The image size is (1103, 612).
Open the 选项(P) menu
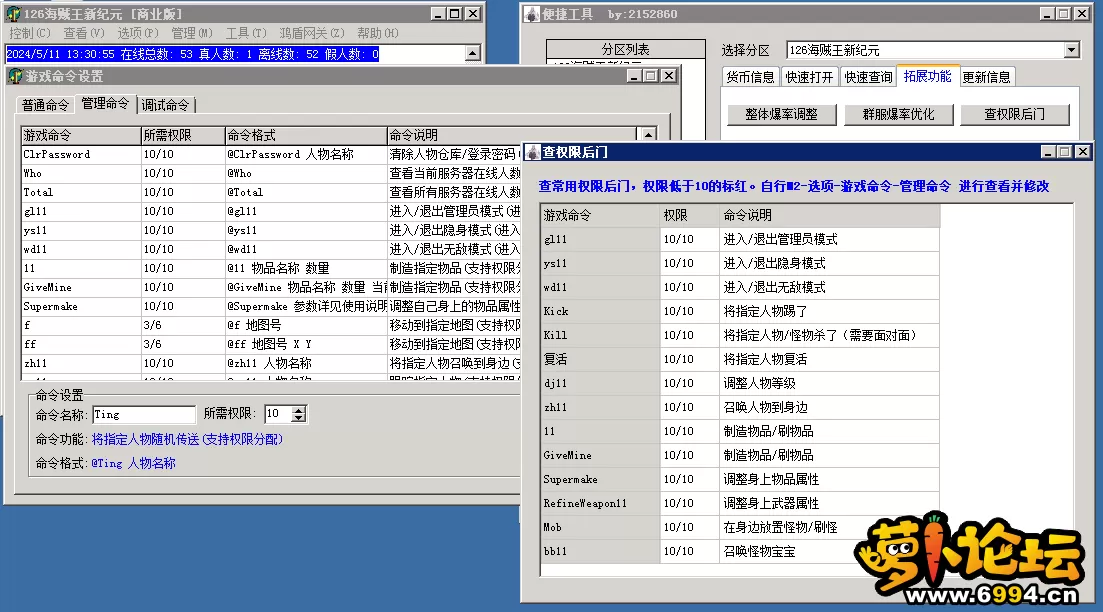pyautogui.click(x=138, y=33)
